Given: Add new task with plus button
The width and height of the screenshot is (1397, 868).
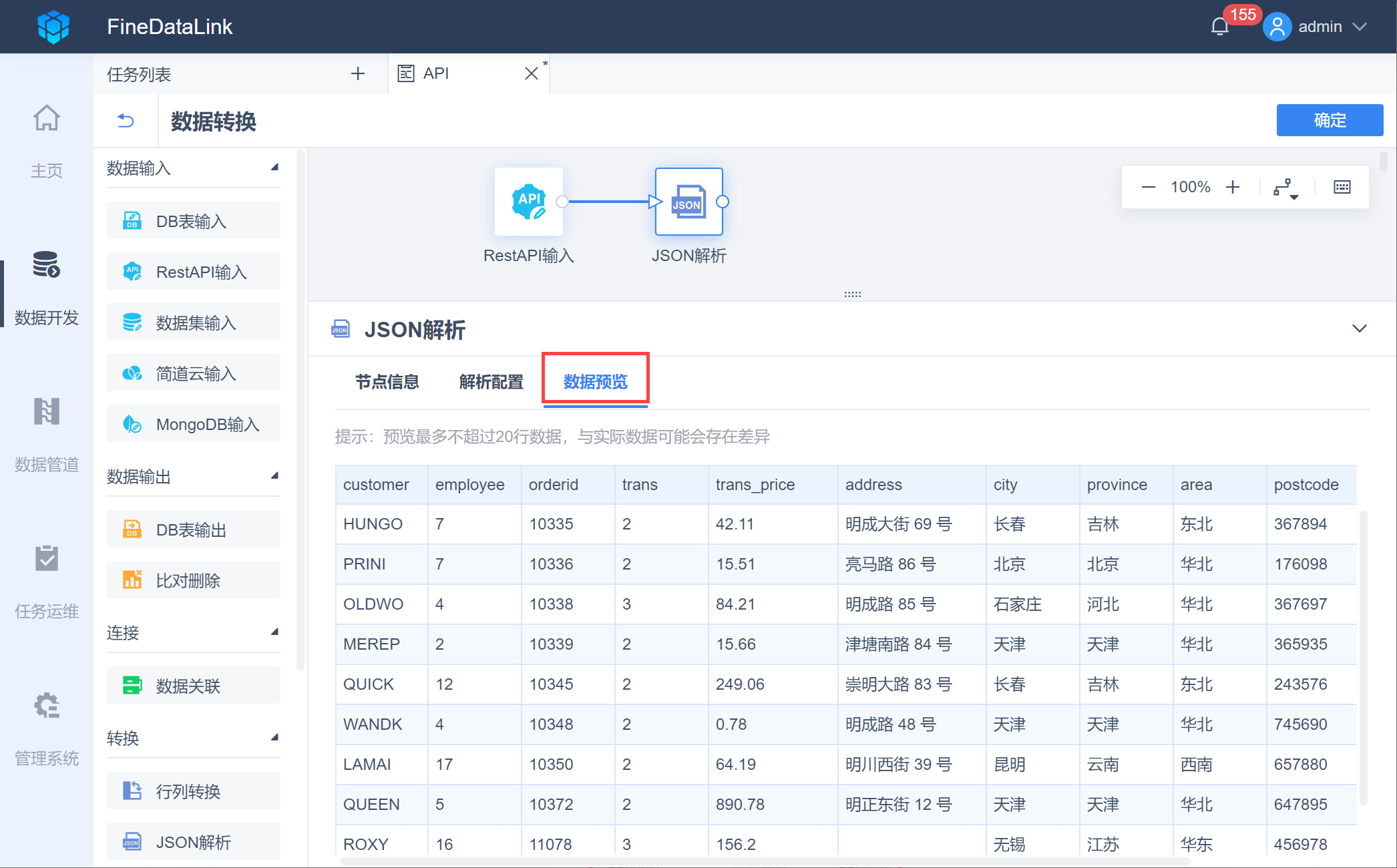Looking at the screenshot, I should (358, 73).
